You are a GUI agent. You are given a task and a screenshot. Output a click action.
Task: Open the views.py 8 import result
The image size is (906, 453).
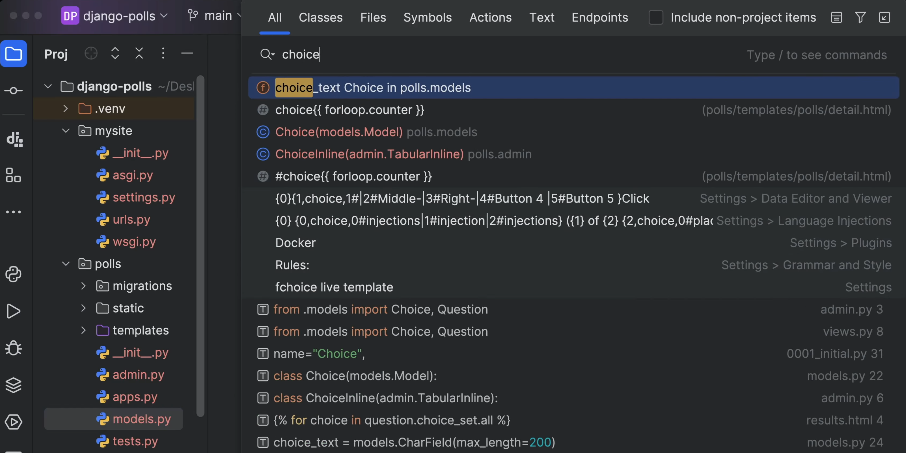pos(574,332)
